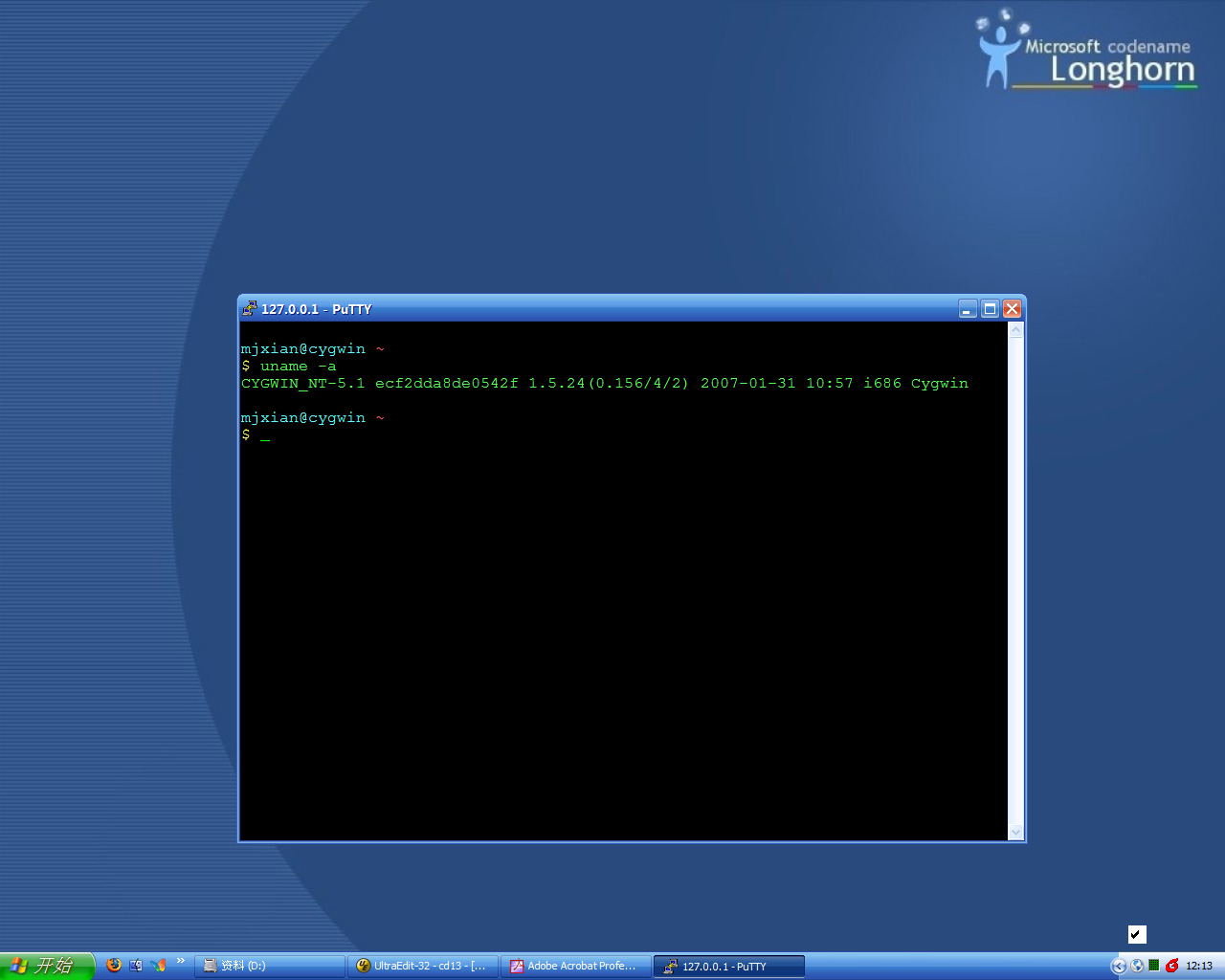Click the MSN butterfly quick launch icon
This screenshot has height=980, width=1225.
pos(158,966)
